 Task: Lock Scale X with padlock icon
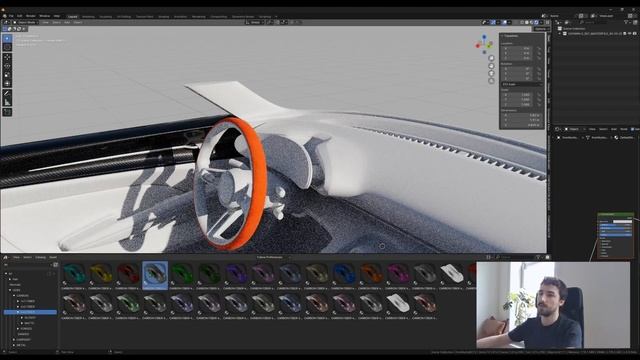pos(539,94)
